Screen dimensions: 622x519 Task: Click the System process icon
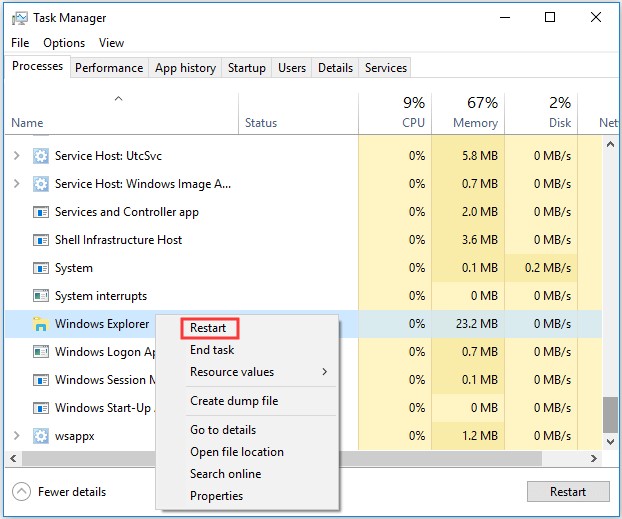[x=40, y=268]
